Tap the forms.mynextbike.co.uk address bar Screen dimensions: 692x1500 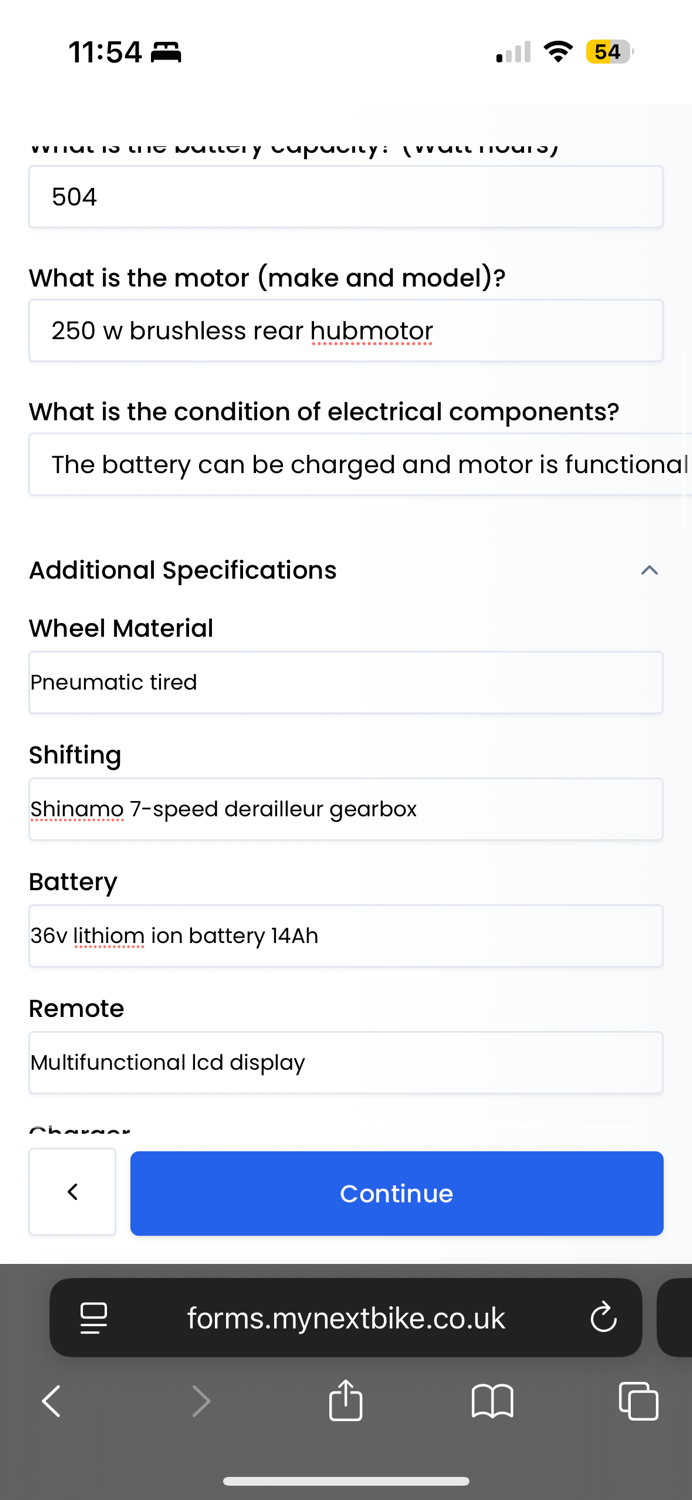point(346,1318)
